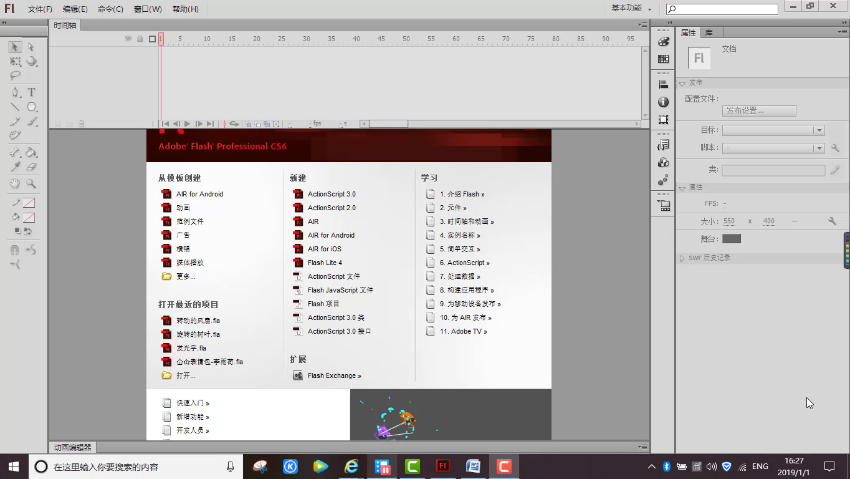850x479 pixels.
Task: Select the Paint Bucket tool
Action: coord(31,152)
